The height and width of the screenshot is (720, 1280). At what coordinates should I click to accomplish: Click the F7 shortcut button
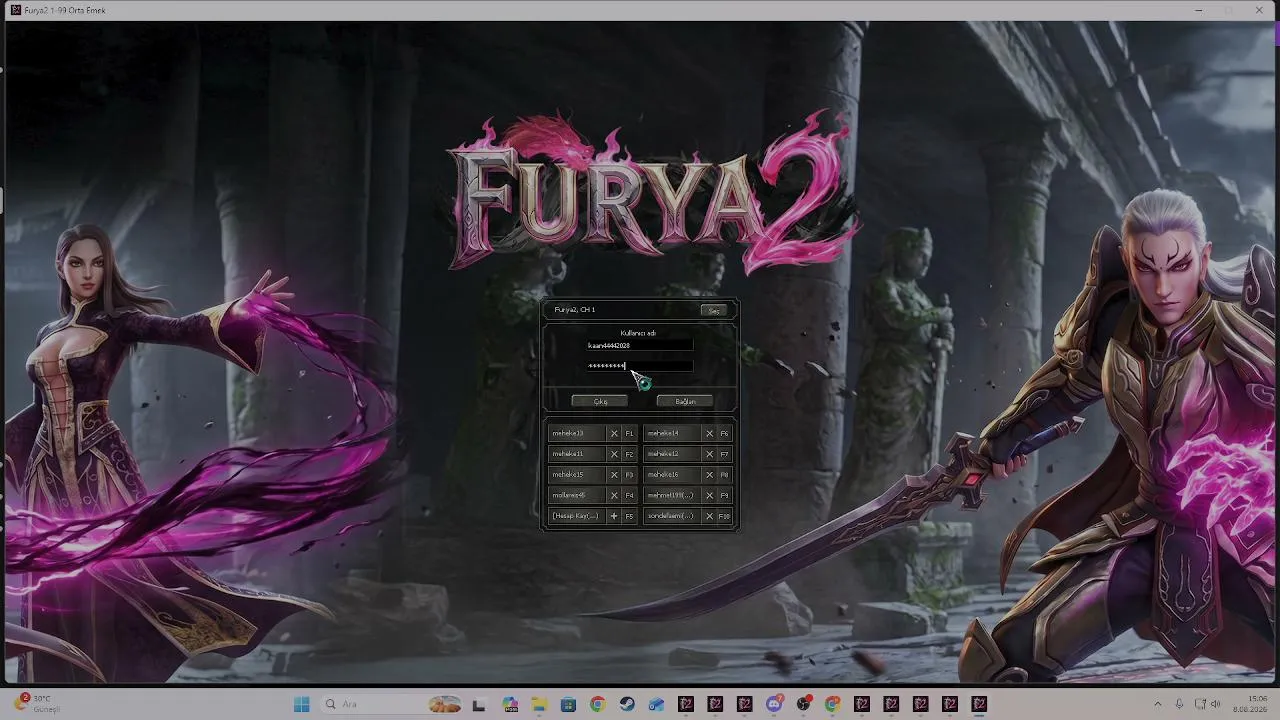(725, 454)
